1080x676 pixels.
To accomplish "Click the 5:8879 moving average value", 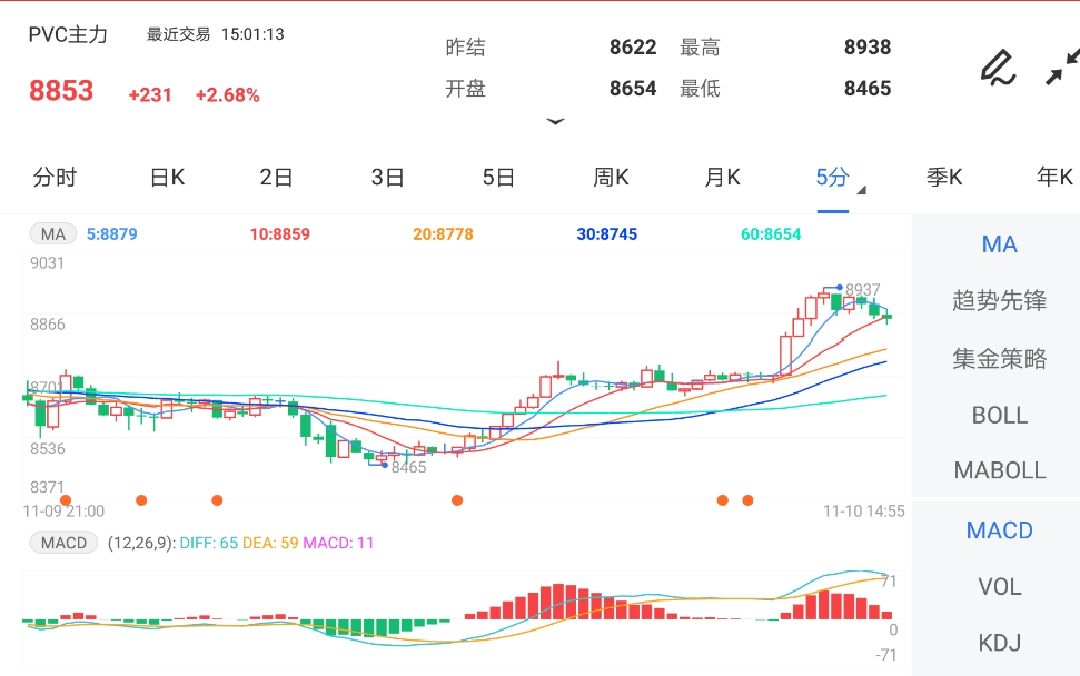I will (x=112, y=234).
